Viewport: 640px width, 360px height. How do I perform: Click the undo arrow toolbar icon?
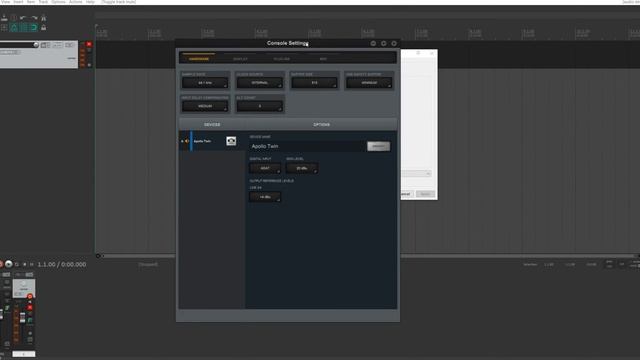tap(23, 18)
